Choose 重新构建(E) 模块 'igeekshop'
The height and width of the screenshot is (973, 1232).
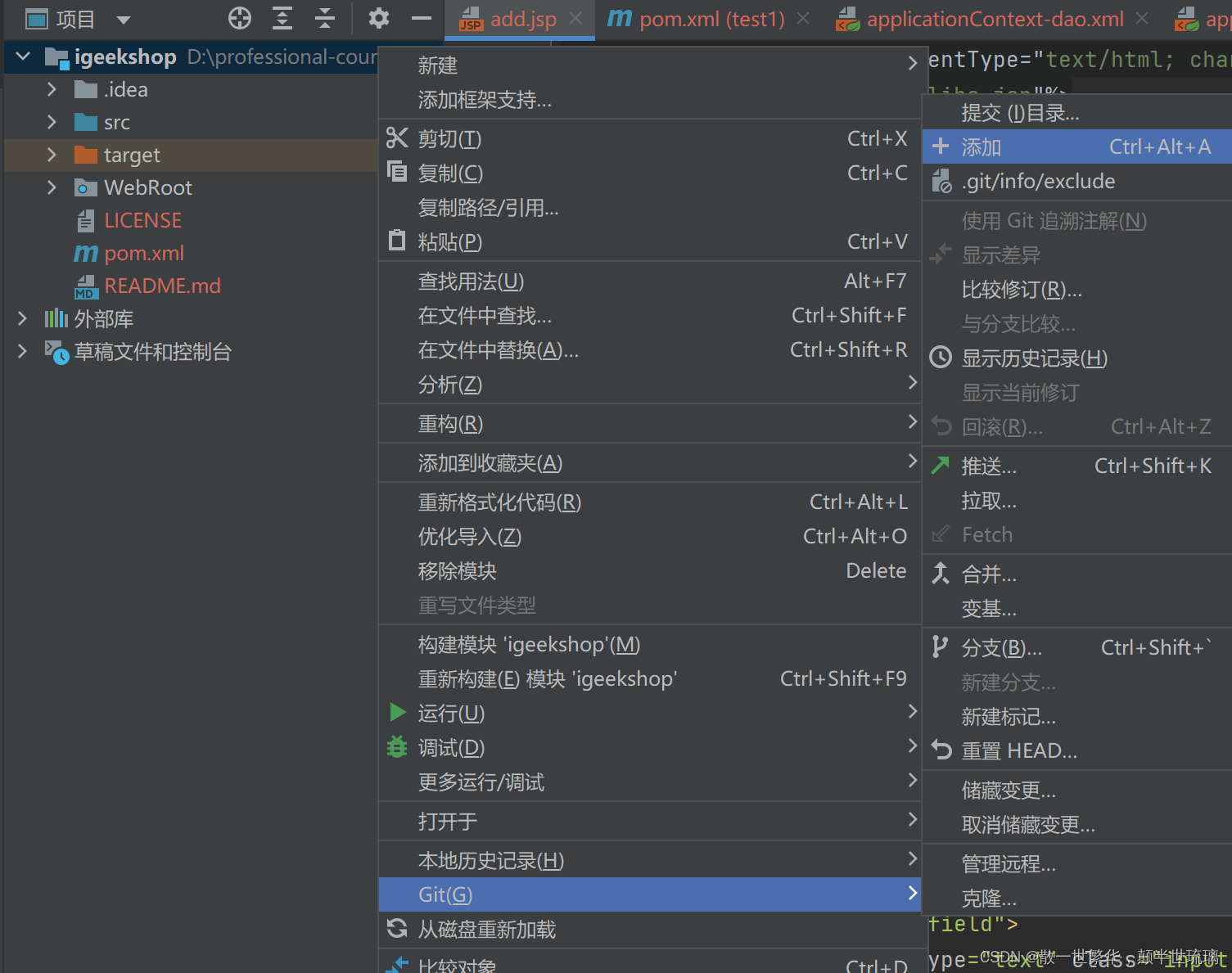coord(650,678)
